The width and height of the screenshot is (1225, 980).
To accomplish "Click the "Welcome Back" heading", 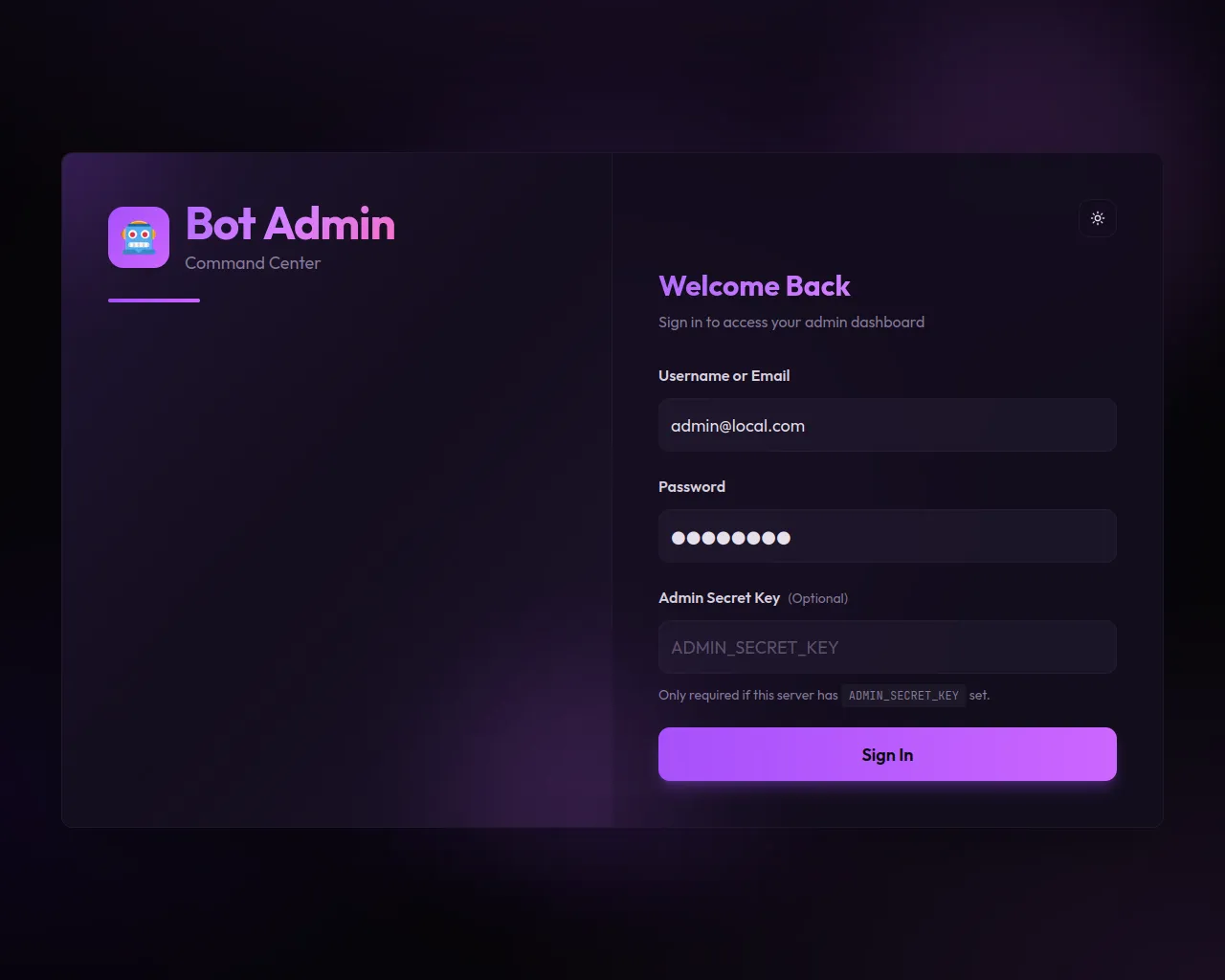I will (754, 286).
